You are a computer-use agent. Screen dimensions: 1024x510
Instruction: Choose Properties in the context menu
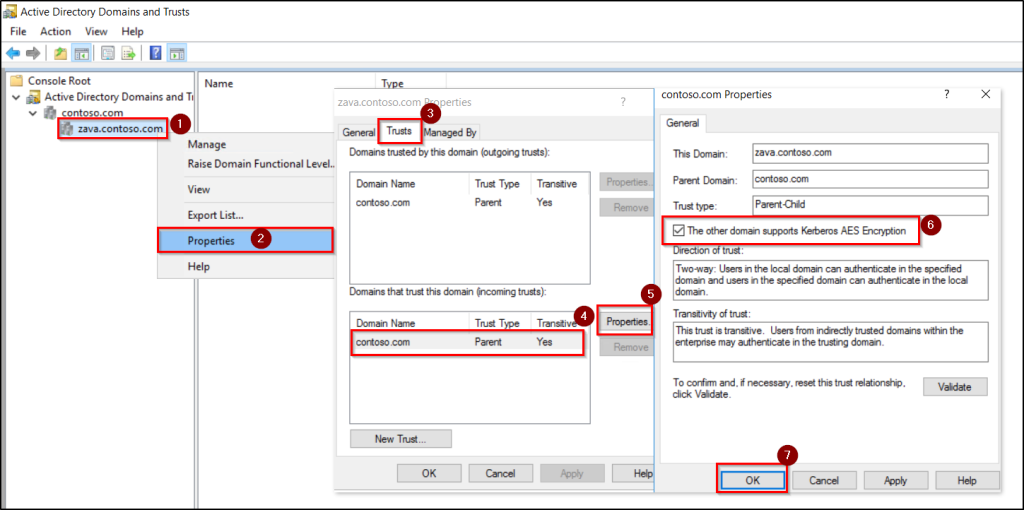pos(246,240)
